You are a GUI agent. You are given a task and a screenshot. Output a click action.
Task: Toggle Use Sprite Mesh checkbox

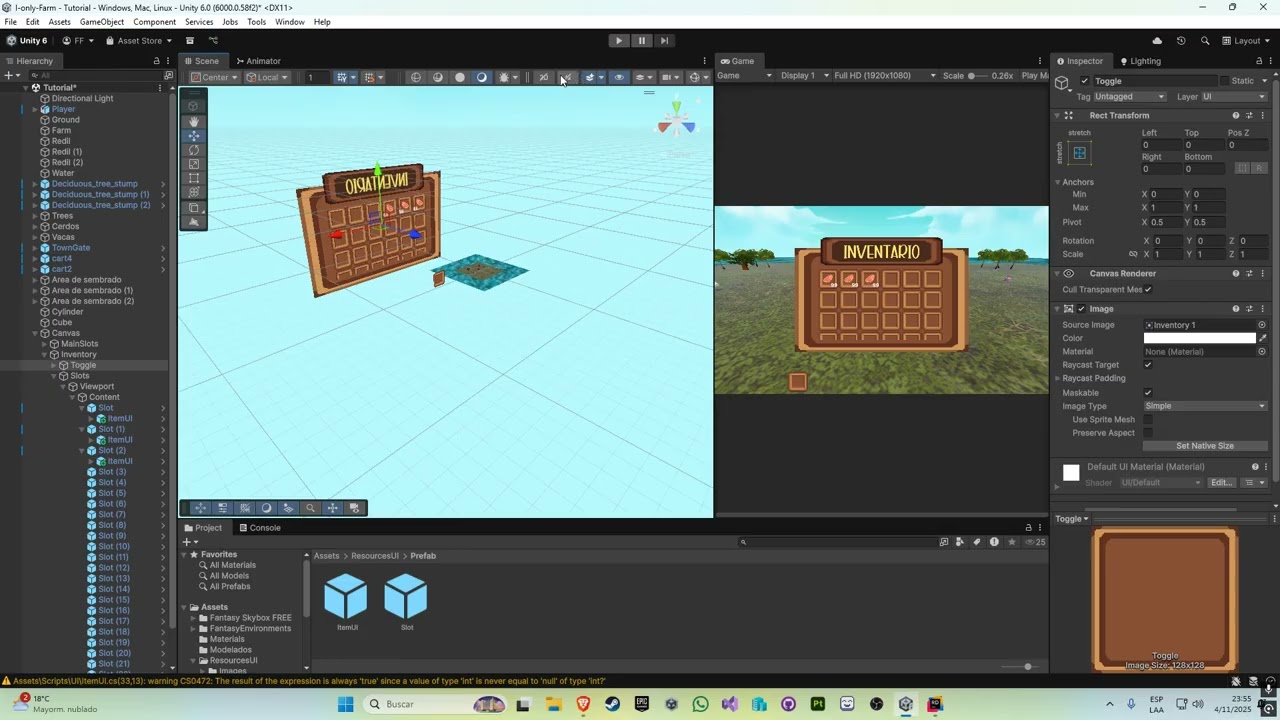(1148, 420)
